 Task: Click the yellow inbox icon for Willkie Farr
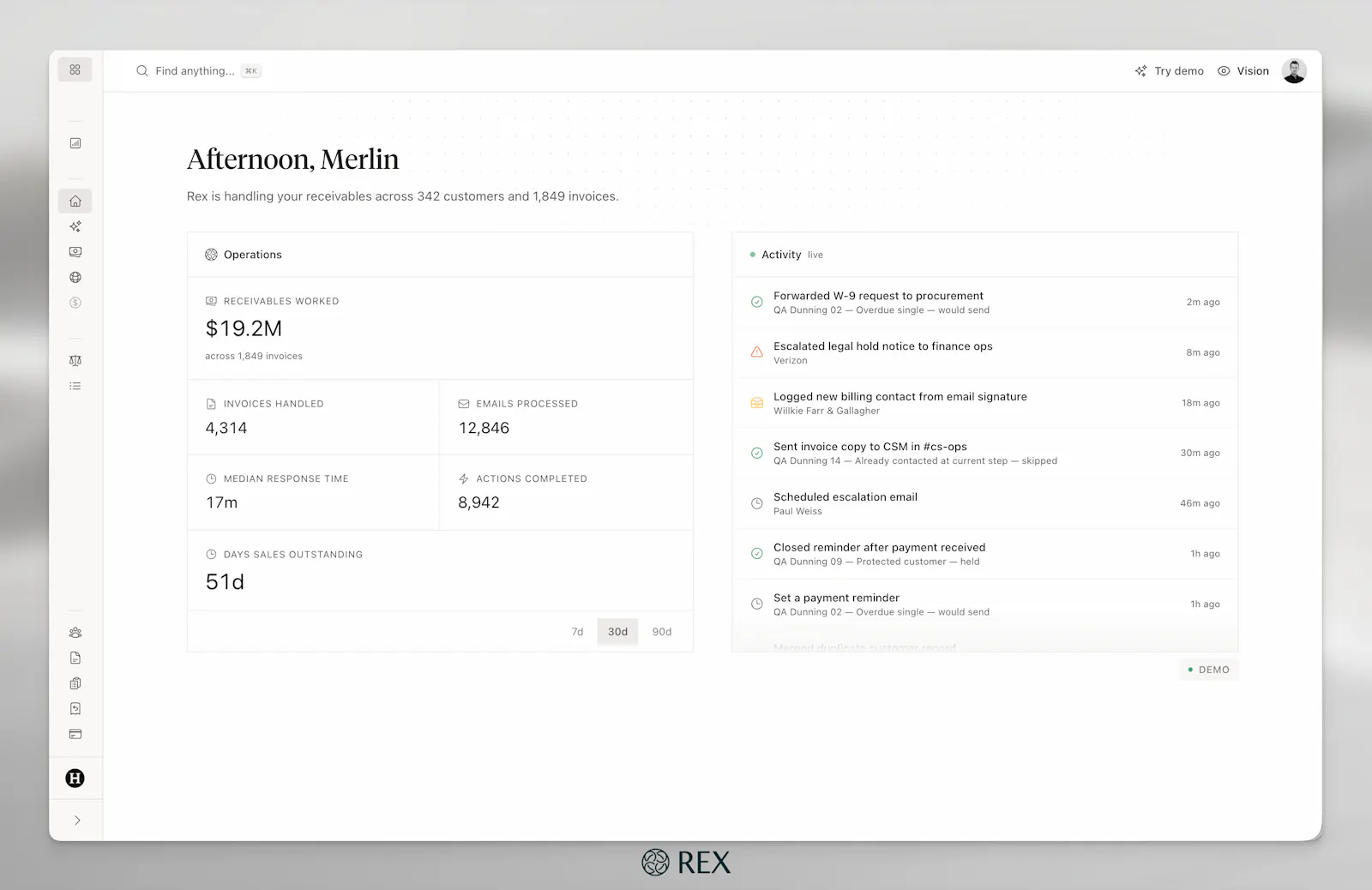756,402
